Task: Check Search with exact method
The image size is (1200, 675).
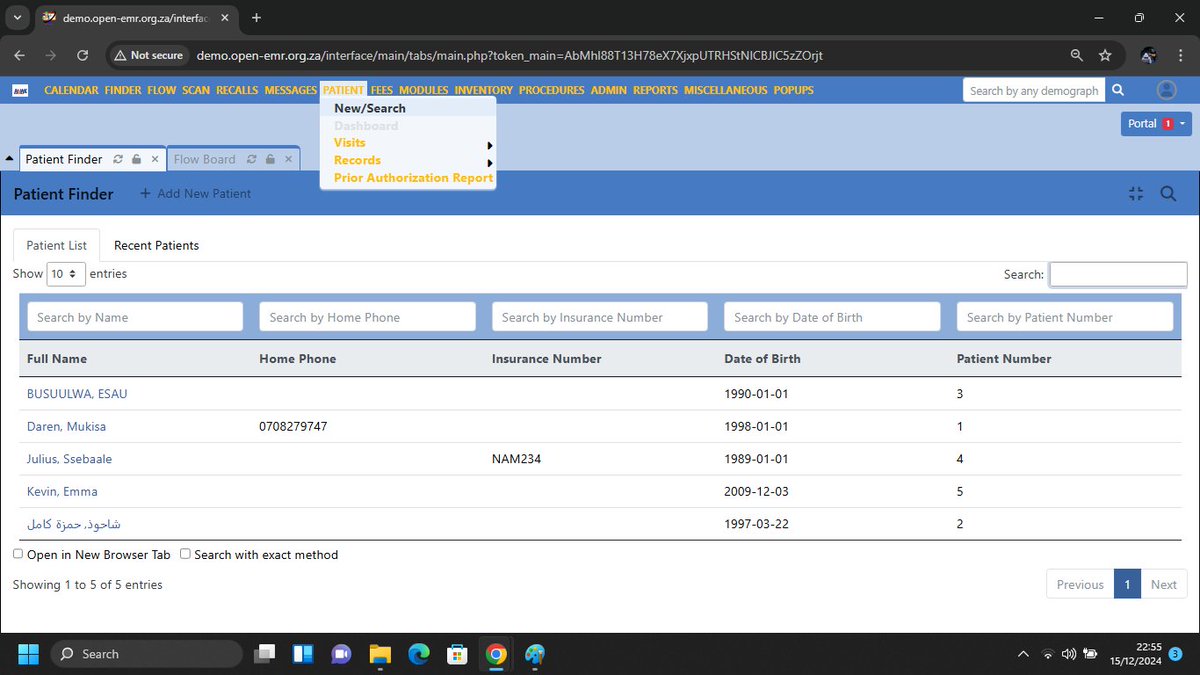Action: tap(185, 554)
